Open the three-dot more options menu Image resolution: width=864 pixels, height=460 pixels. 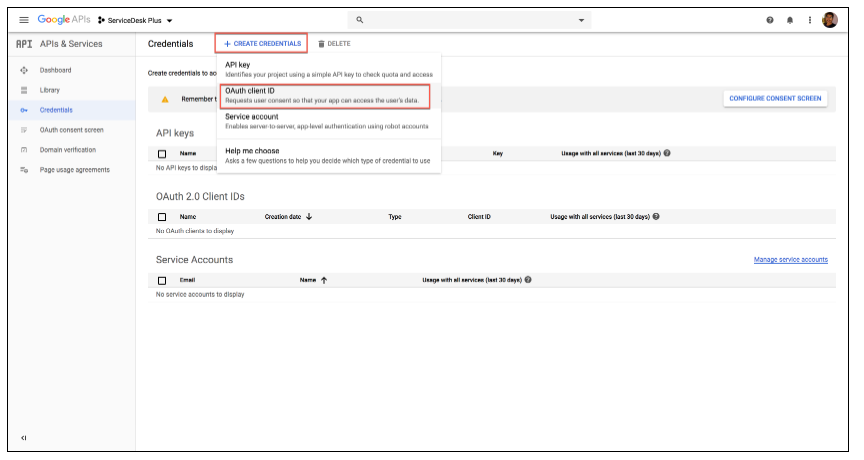(x=810, y=20)
